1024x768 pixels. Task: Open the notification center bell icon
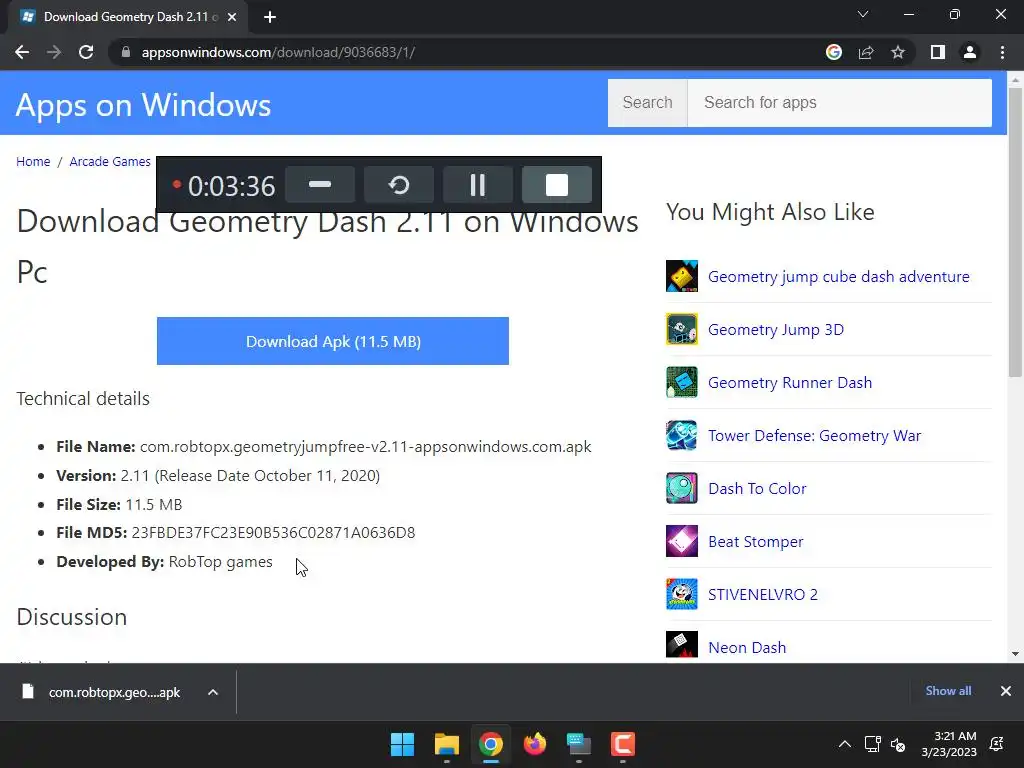(x=997, y=744)
